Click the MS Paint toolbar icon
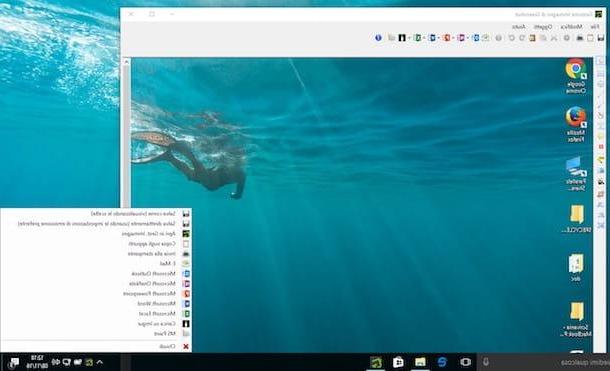Image resolution: width=610 pixels, height=371 pixels. point(391,38)
